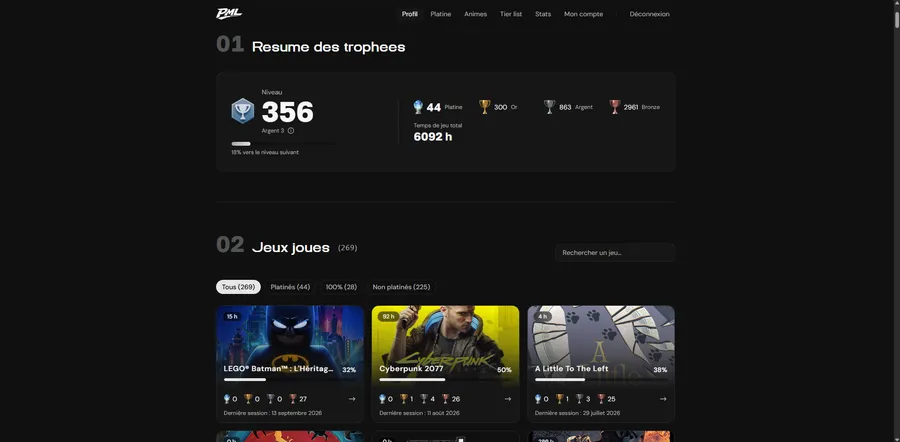Viewport: 900px width, 442px height.
Task: Select the Non platinés (225) filter
Action: click(401, 287)
